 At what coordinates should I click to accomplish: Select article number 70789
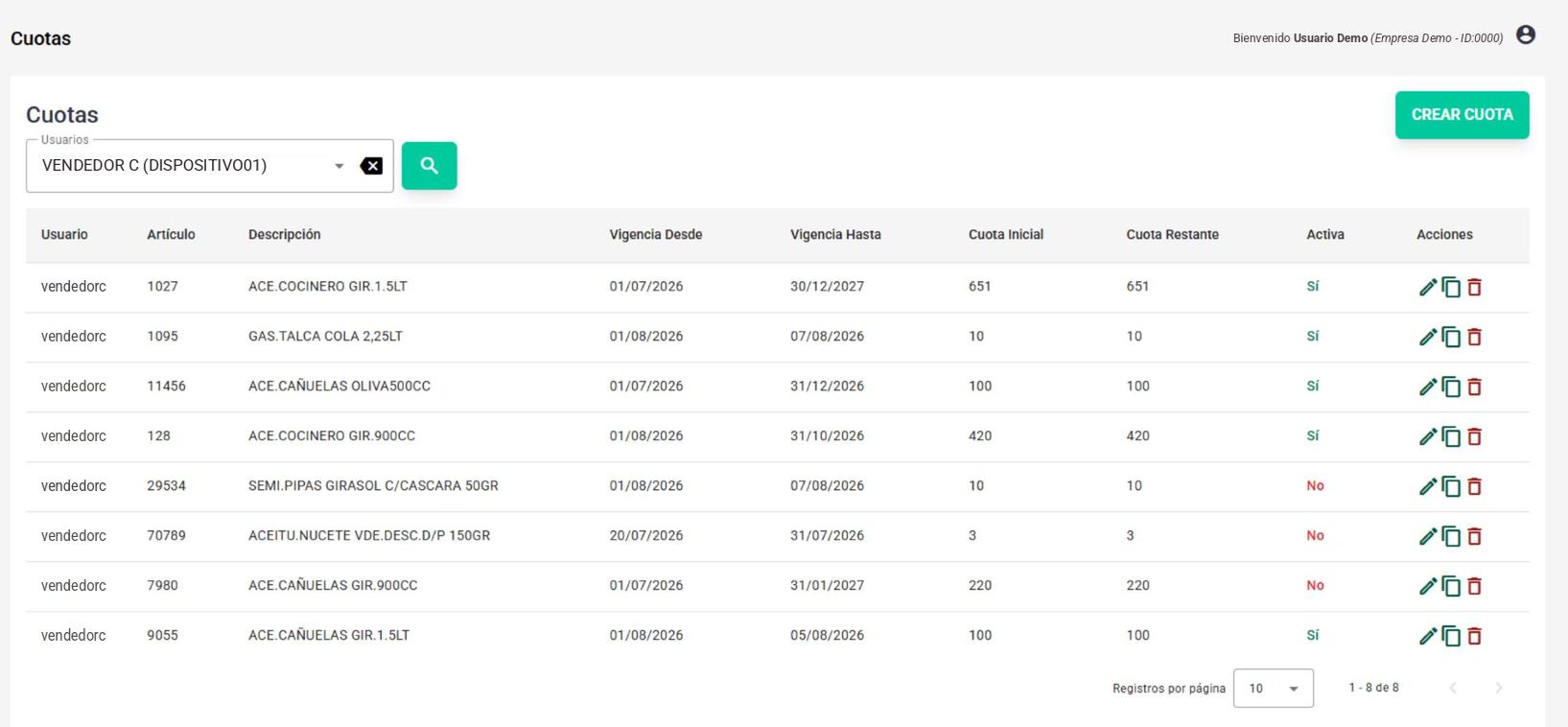[x=167, y=536]
